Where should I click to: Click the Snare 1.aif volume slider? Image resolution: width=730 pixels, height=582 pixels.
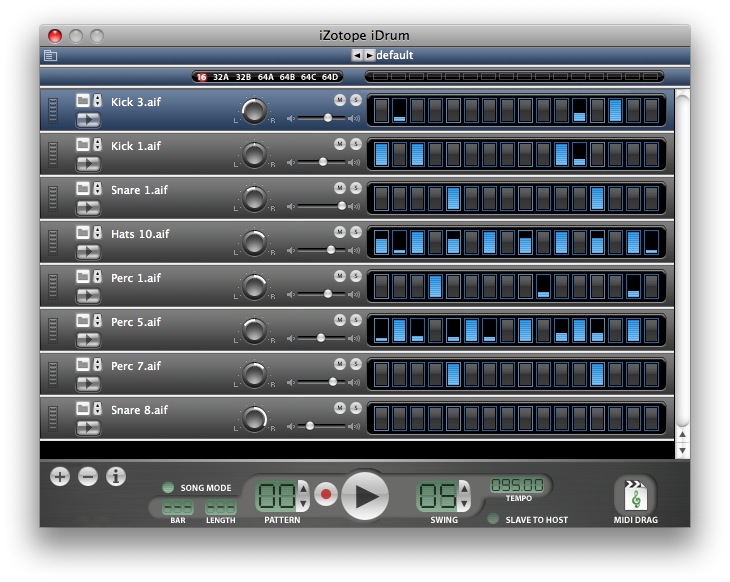[322, 206]
